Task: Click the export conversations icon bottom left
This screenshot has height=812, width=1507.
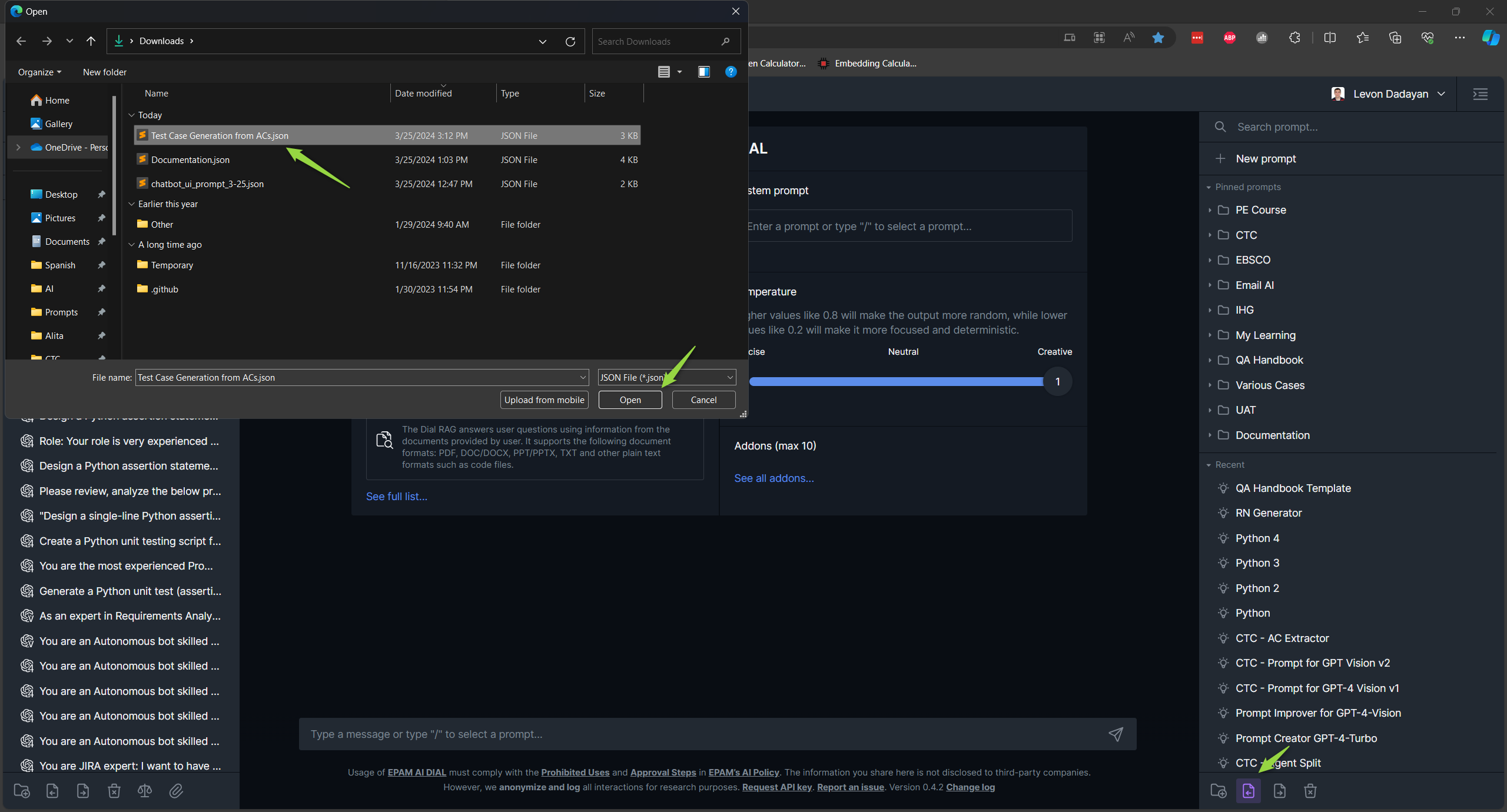Action: [83, 791]
